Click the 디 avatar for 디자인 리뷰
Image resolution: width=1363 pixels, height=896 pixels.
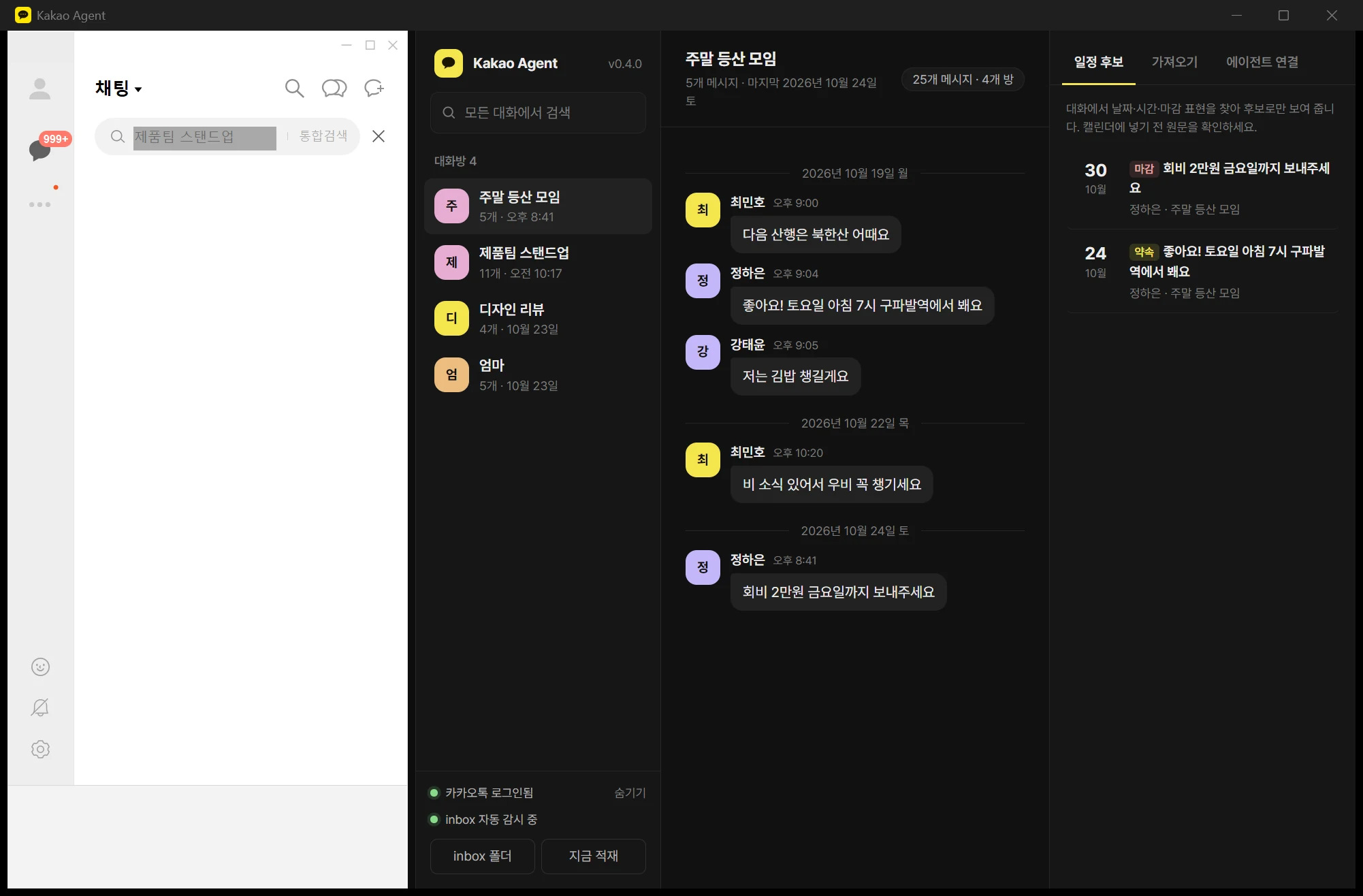(x=451, y=318)
